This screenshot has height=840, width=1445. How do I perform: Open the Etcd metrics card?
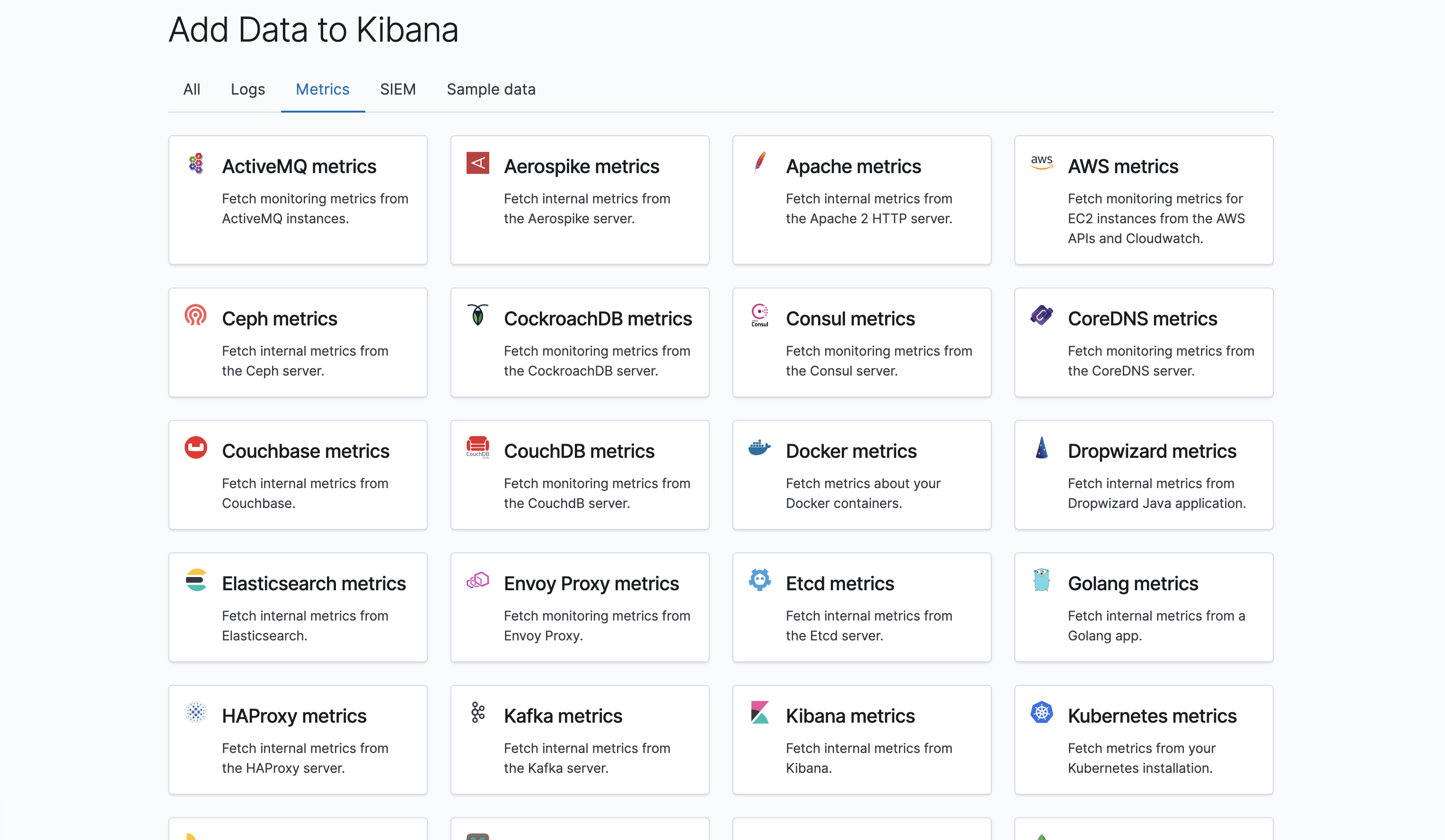click(862, 607)
